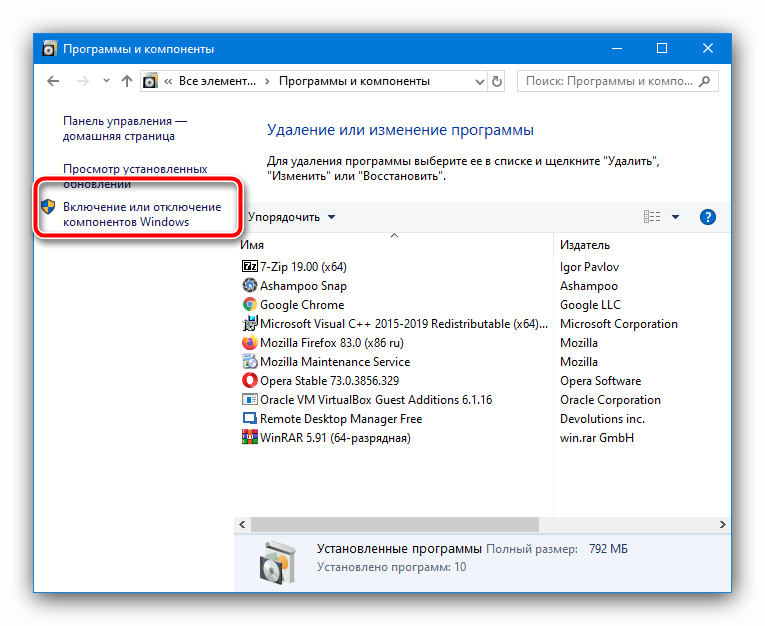This screenshot has width=765, height=626.
Task: Click horizontal scrollbar right arrow
Action: (723, 525)
